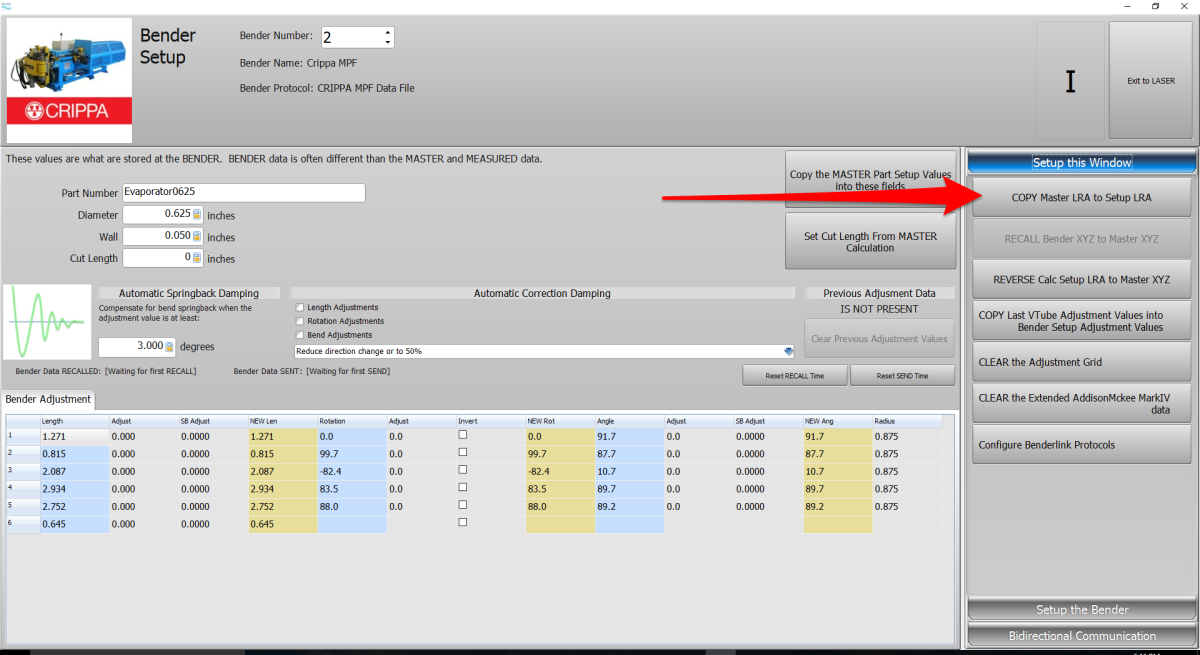Expand the Setup the Bender section

(x=1081, y=609)
